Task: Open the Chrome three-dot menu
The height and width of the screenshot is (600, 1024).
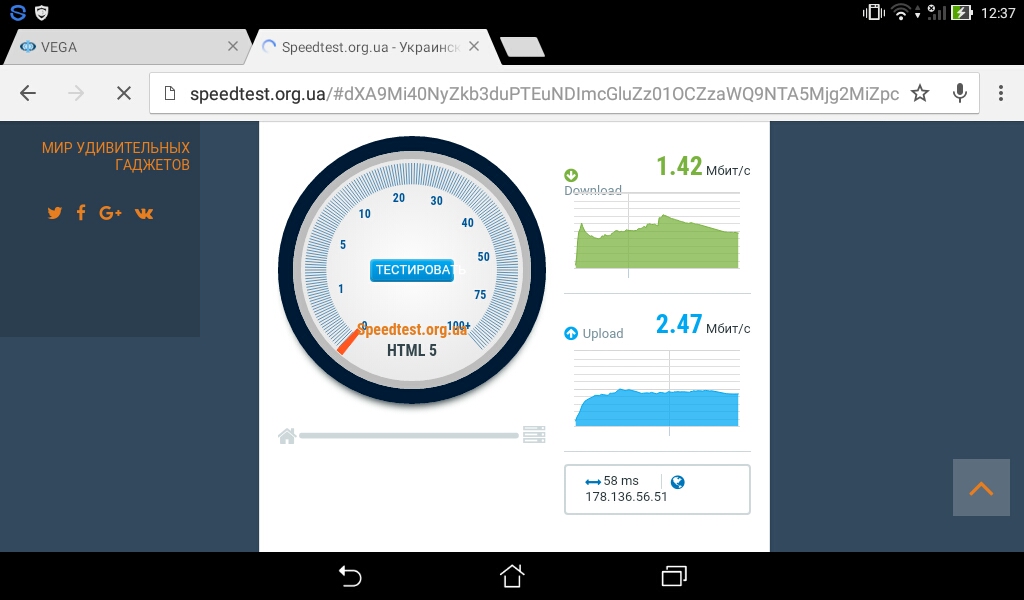Action: point(1000,93)
